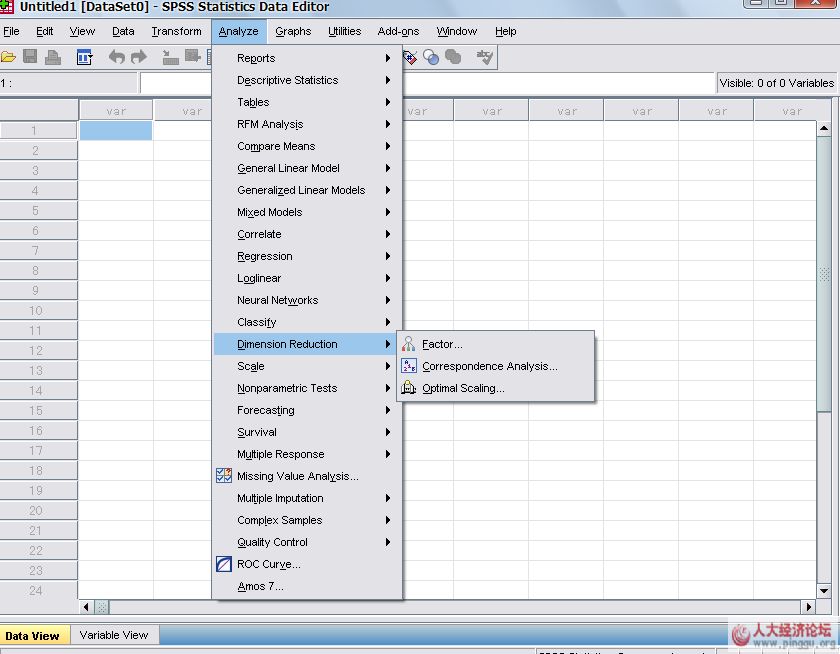Expand the RFM Analysis submenu
The width and height of the screenshot is (840, 654).
tap(308, 124)
